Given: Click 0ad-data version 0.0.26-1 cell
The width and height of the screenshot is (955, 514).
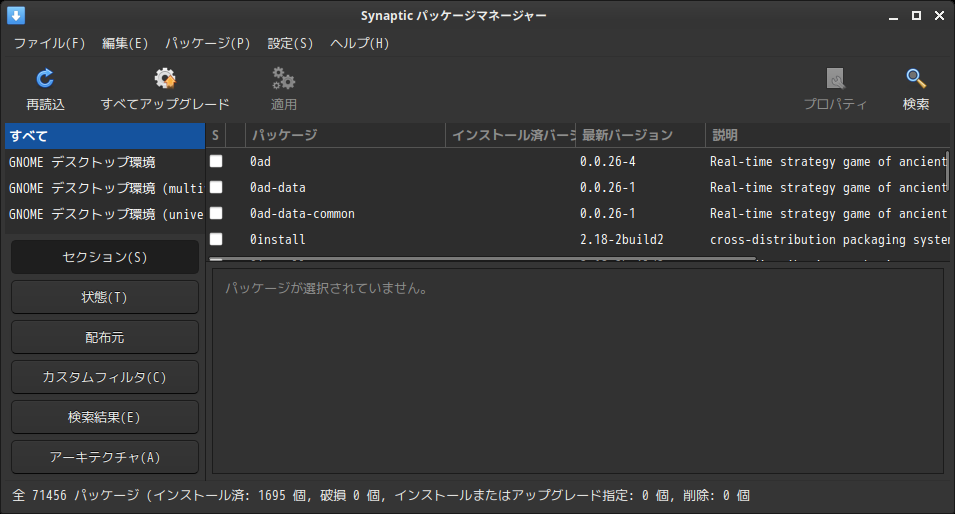Looking at the screenshot, I should click(607, 188).
